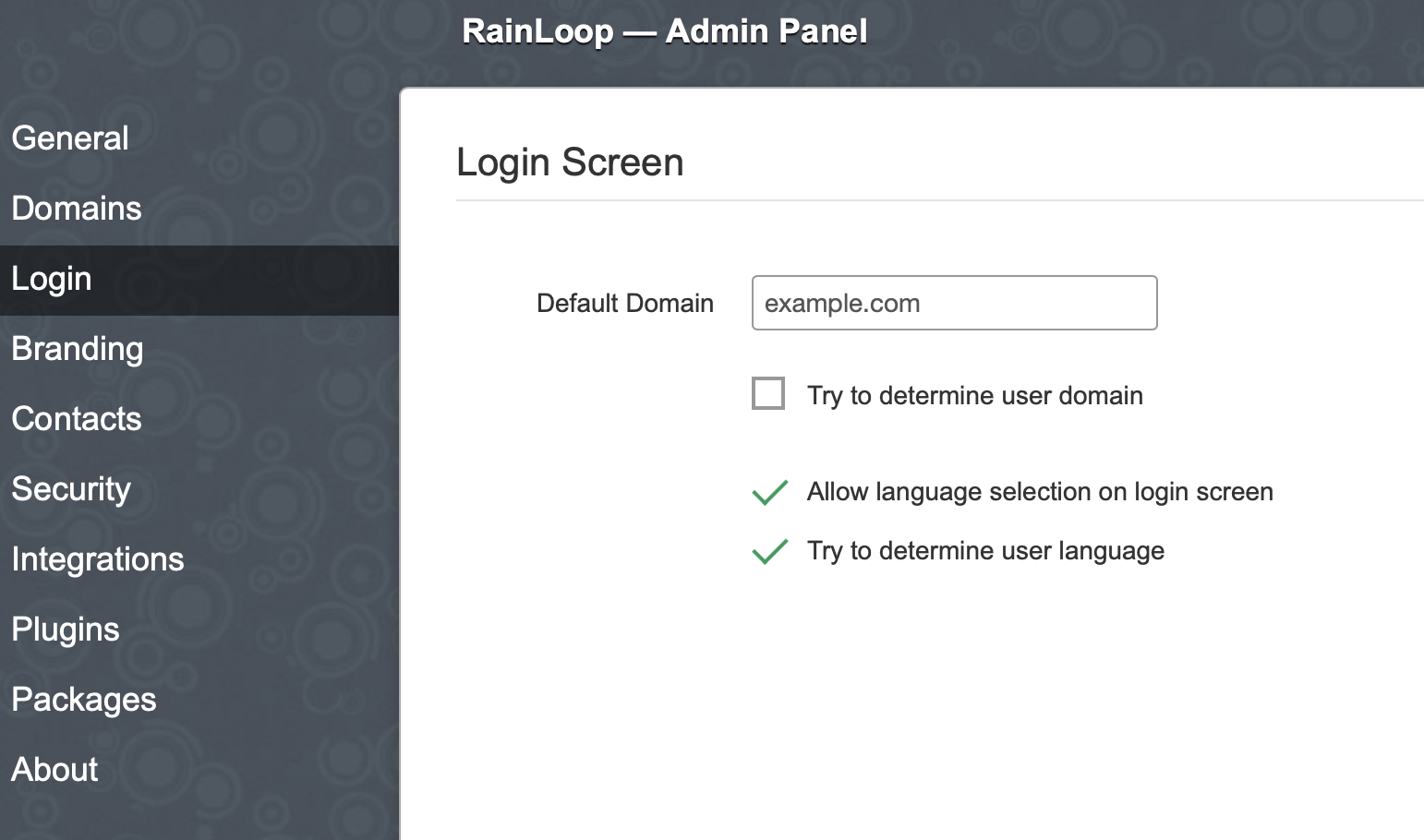The width and height of the screenshot is (1424, 840).
Task: Open the Plugins page
Action: point(66,630)
